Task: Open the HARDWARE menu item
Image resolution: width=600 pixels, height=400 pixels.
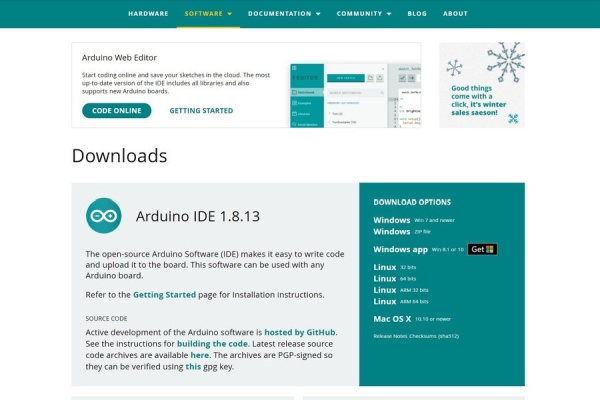Action: click(148, 13)
